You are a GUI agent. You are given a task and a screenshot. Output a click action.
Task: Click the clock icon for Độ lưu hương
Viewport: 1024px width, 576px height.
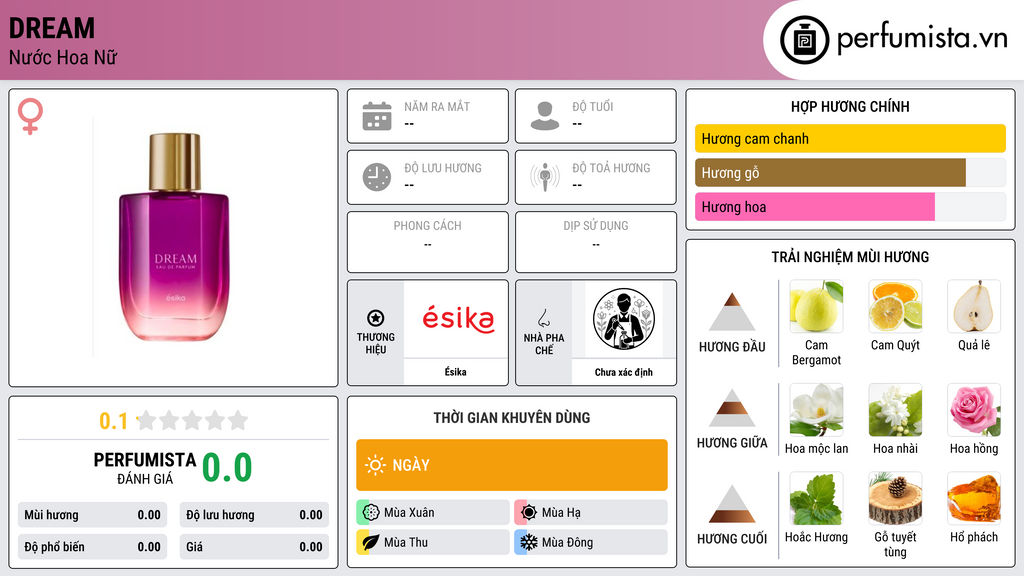(377, 177)
